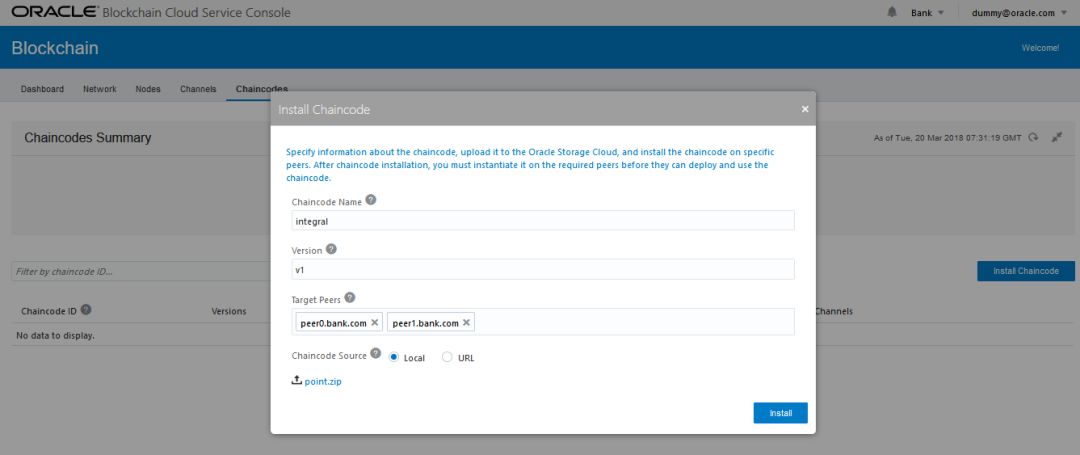The image size is (1080, 455).
Task: Click help icon next to Target Peers
Action: coord(350,298)
